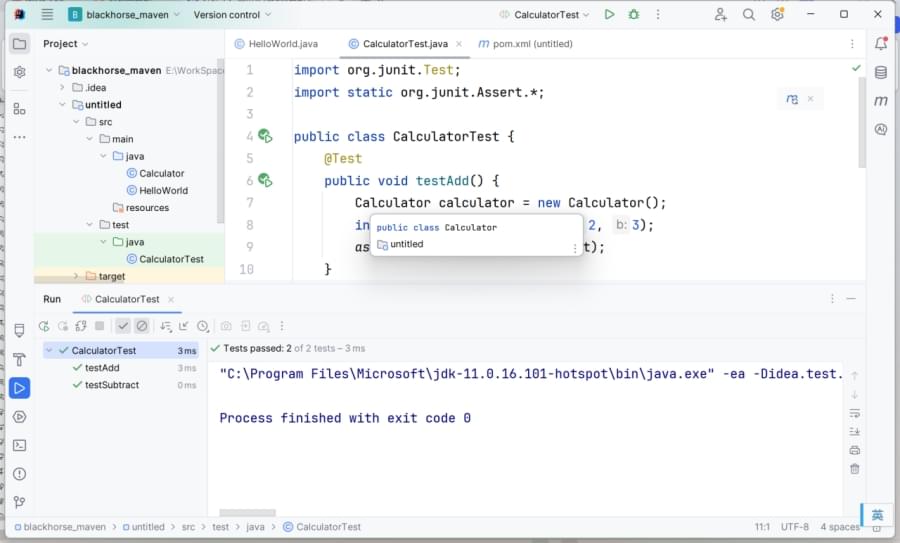Open the CalculatorTest run configuration dropdown
The height and width of the screenshot is (543, 900).
(x=544, y=15)
